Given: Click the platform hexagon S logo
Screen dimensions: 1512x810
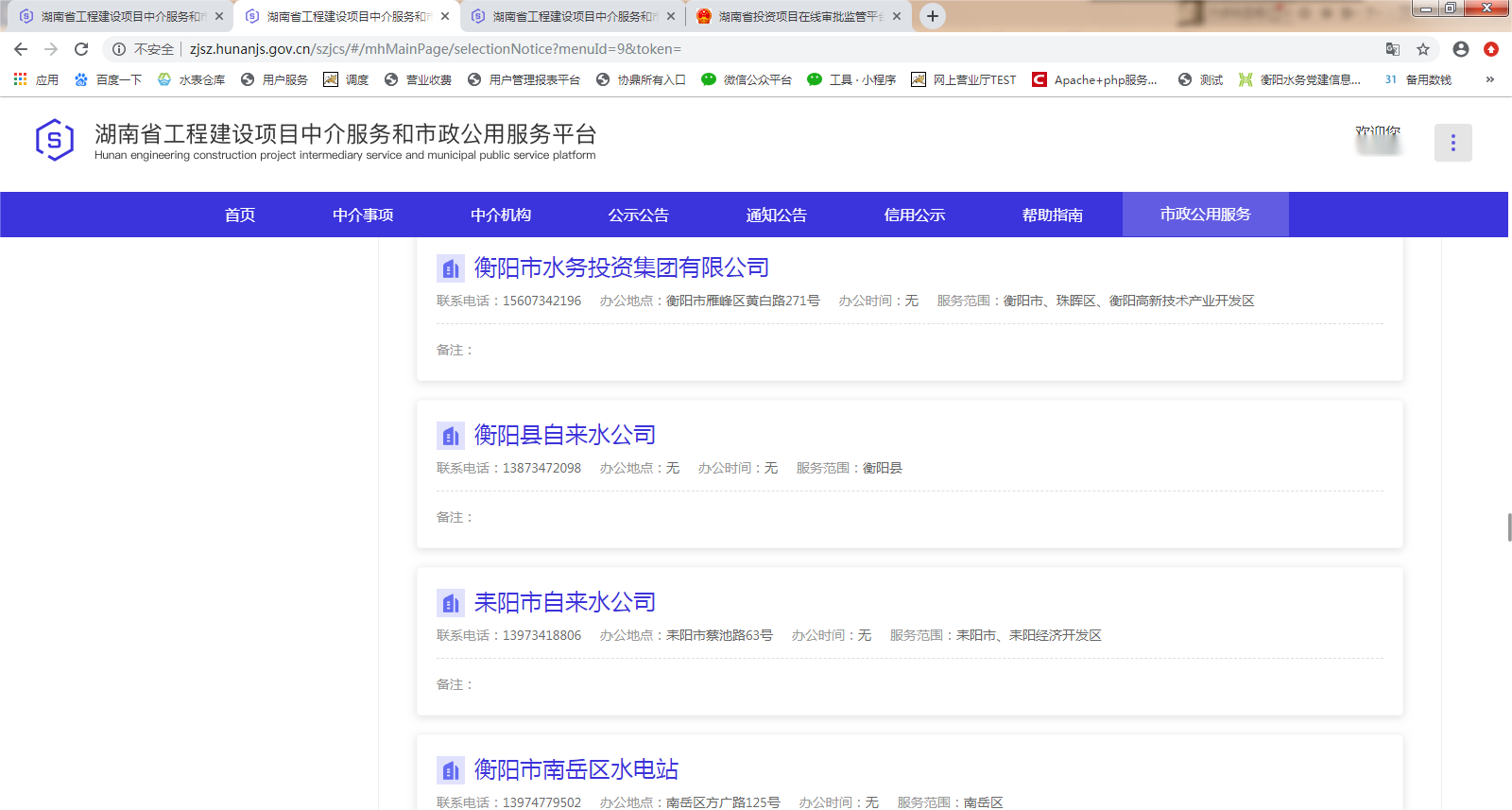Looking at the screenshot, I should tap(54, 141).
